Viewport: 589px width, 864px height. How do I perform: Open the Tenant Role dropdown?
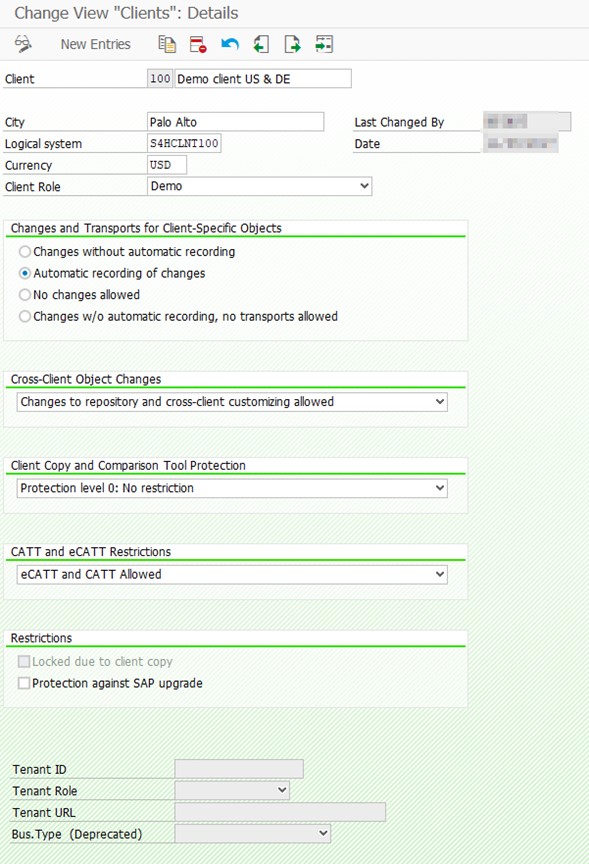232,791
